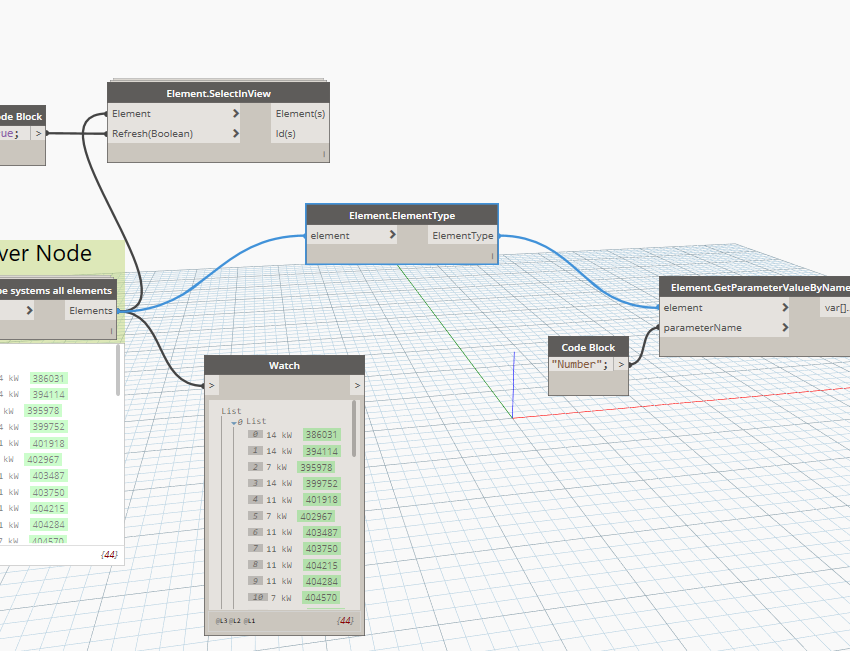The height and width of the screenshot is (651, 850).
Task: Click the @L1 list level label in Watch
Action: coord(250,621)
